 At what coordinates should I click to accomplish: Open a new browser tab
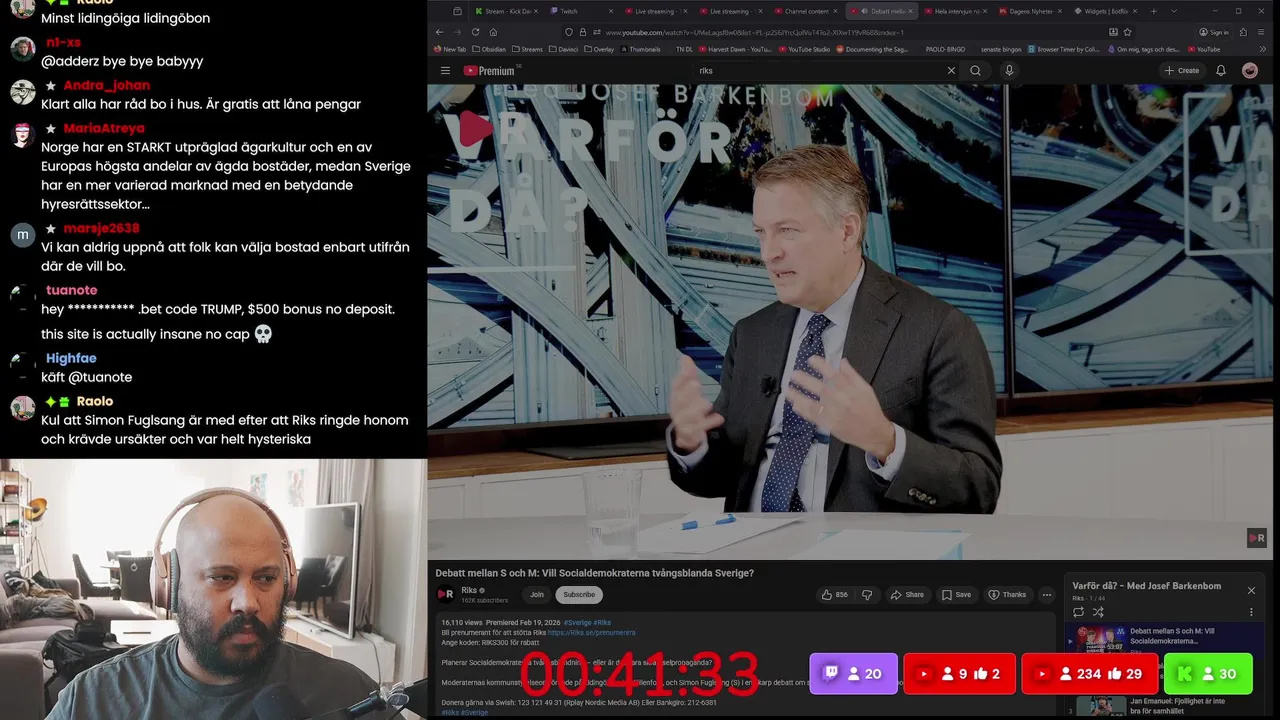pos(1153,11)
